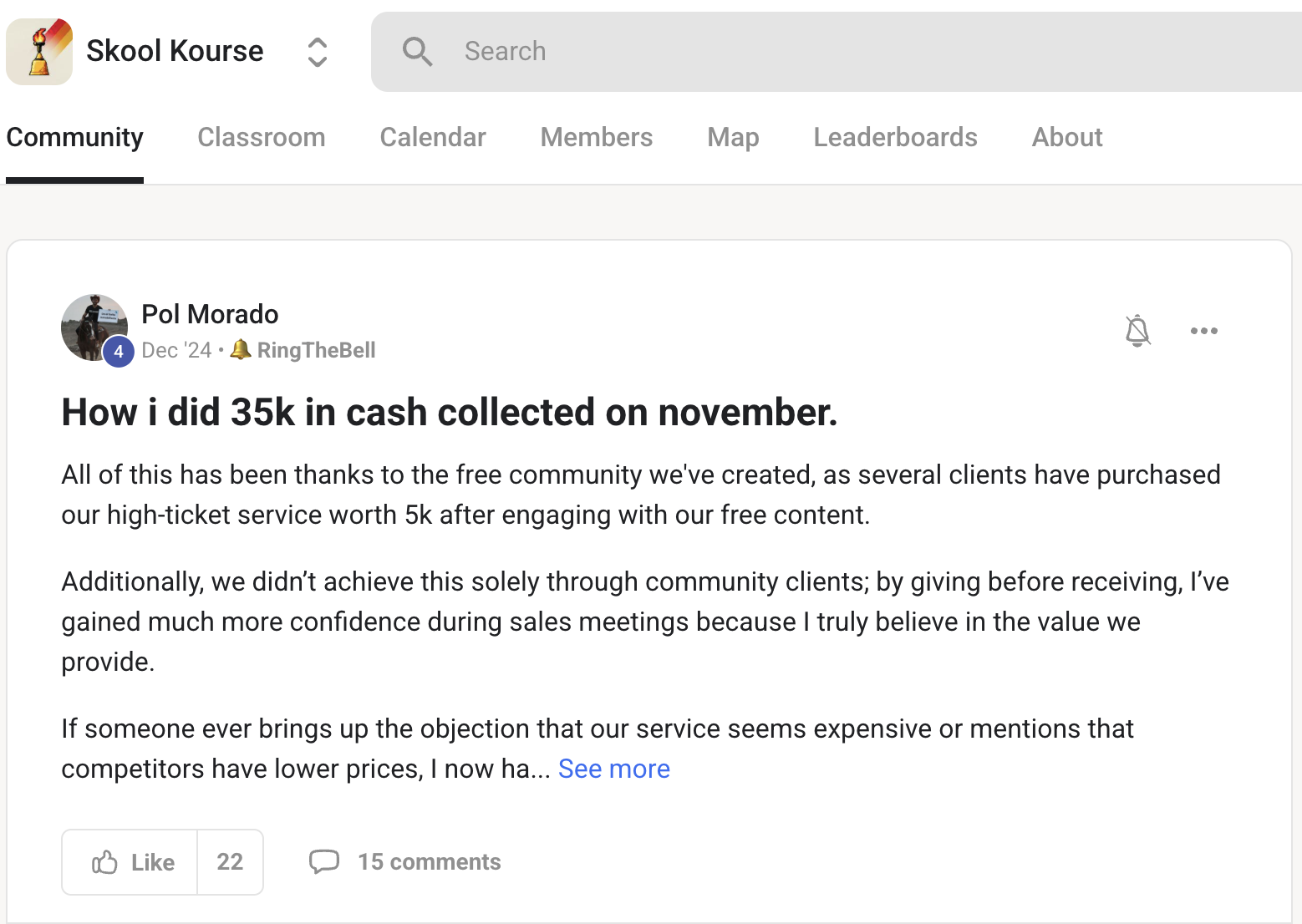This screenshot has height=924, width=1302.
Task: Open the About tab
Action: click(1067, 137)
